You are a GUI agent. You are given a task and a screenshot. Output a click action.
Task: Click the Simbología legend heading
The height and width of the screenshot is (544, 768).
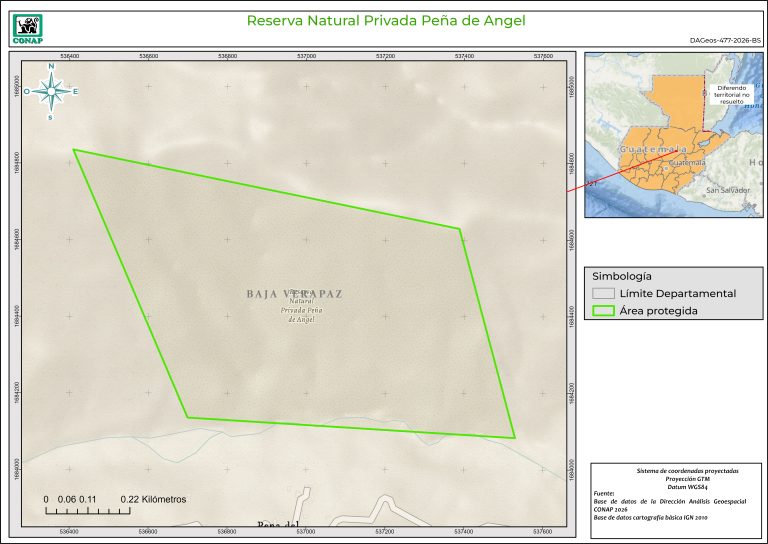pos(622,275)
